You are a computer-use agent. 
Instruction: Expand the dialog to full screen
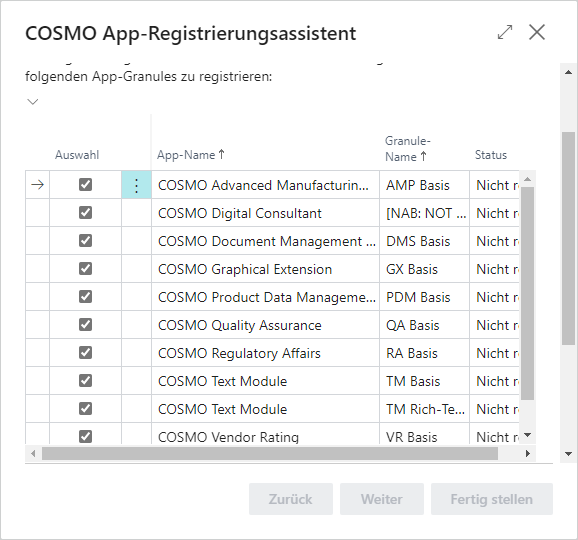tap(505, 32)
